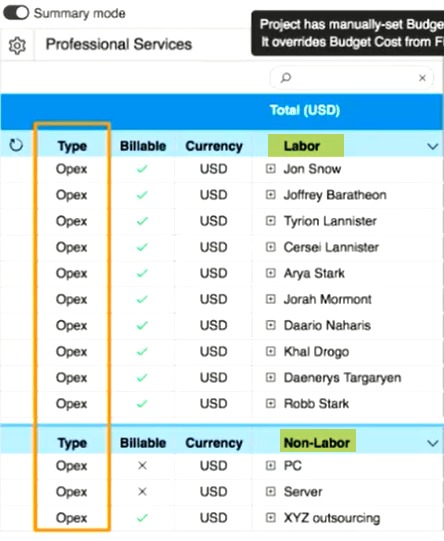The image size is (444, 541).
Task: Toggle billable checkmark for Khal Drogo
Action: (142, 352)
